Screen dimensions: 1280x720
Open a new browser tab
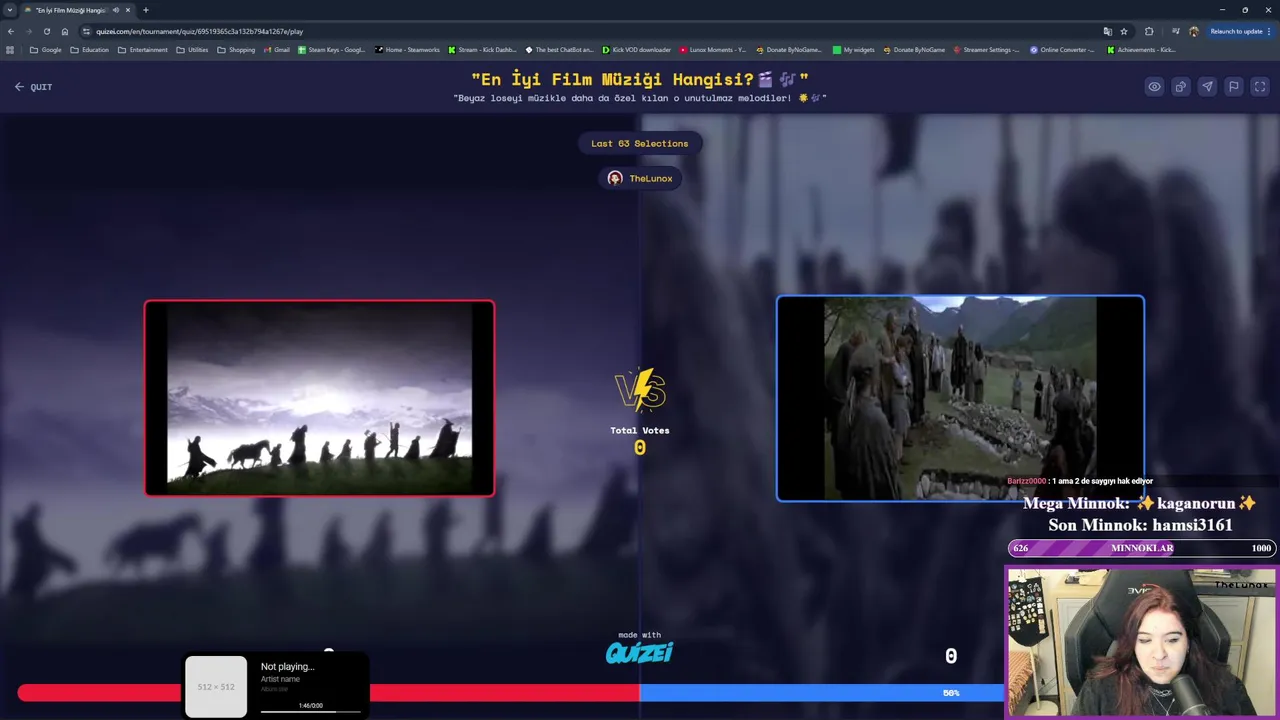click(146, 10)
